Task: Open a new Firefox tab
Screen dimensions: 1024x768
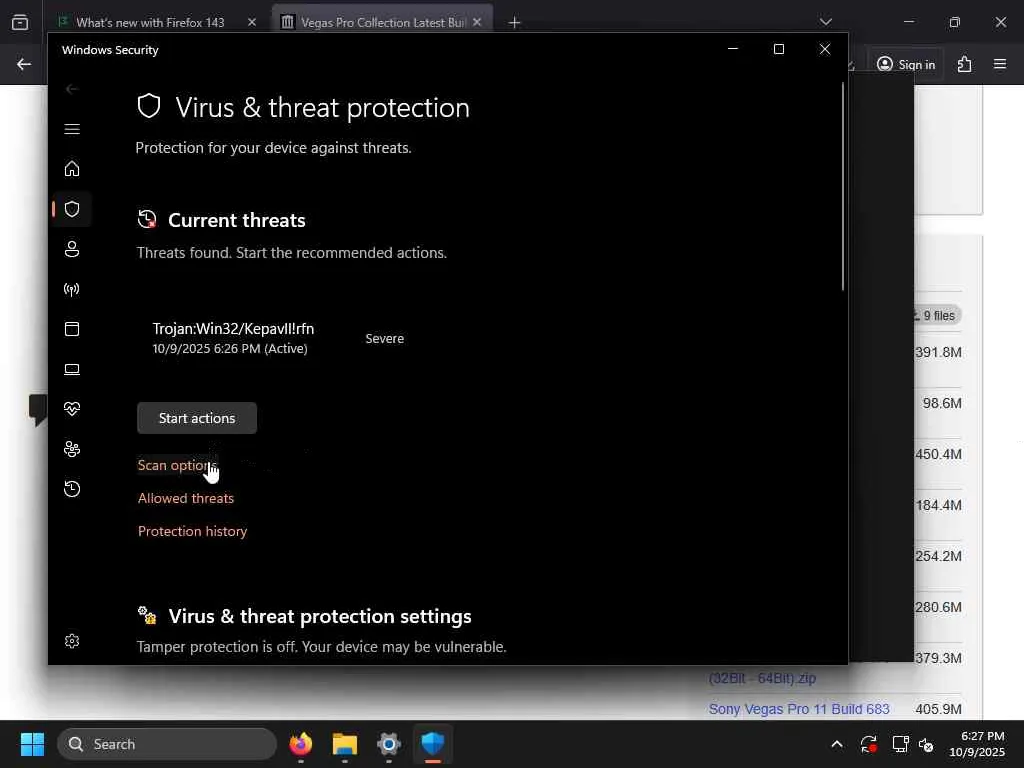Action: click(x=515, y=23)
